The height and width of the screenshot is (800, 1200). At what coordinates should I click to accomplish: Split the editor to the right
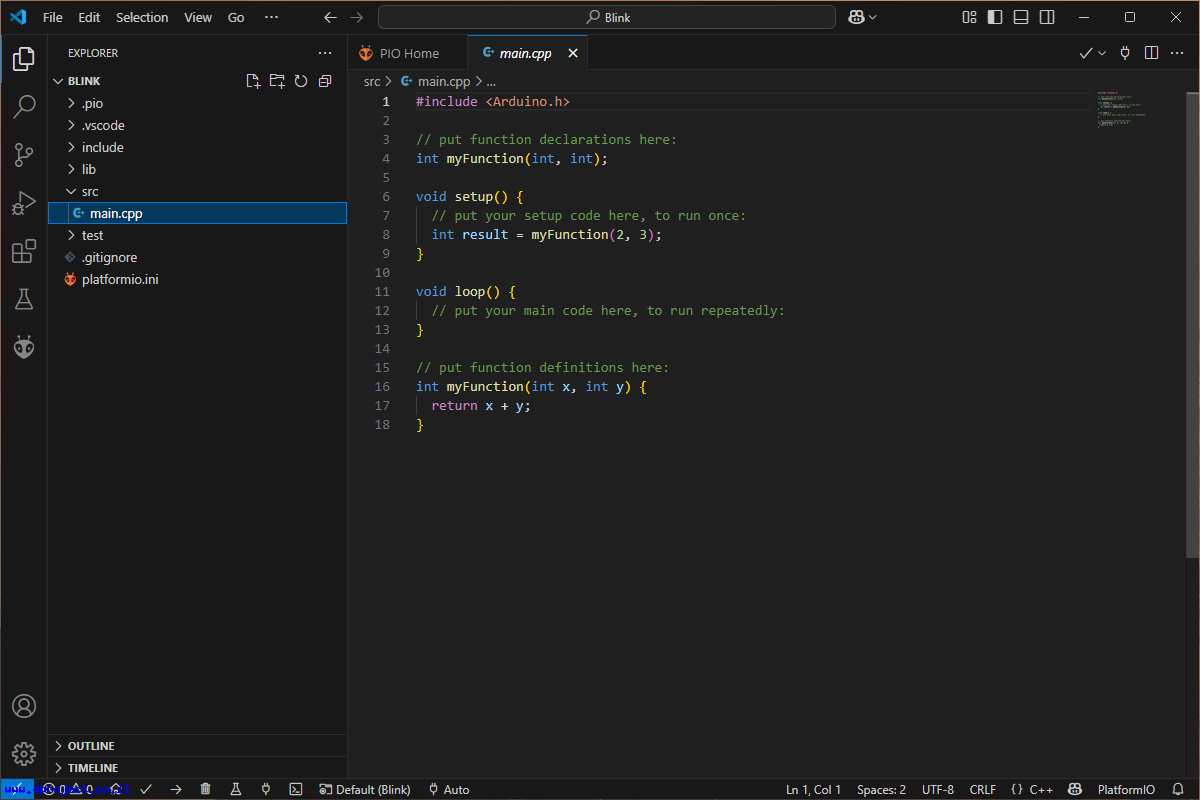tap(1152, 53)
